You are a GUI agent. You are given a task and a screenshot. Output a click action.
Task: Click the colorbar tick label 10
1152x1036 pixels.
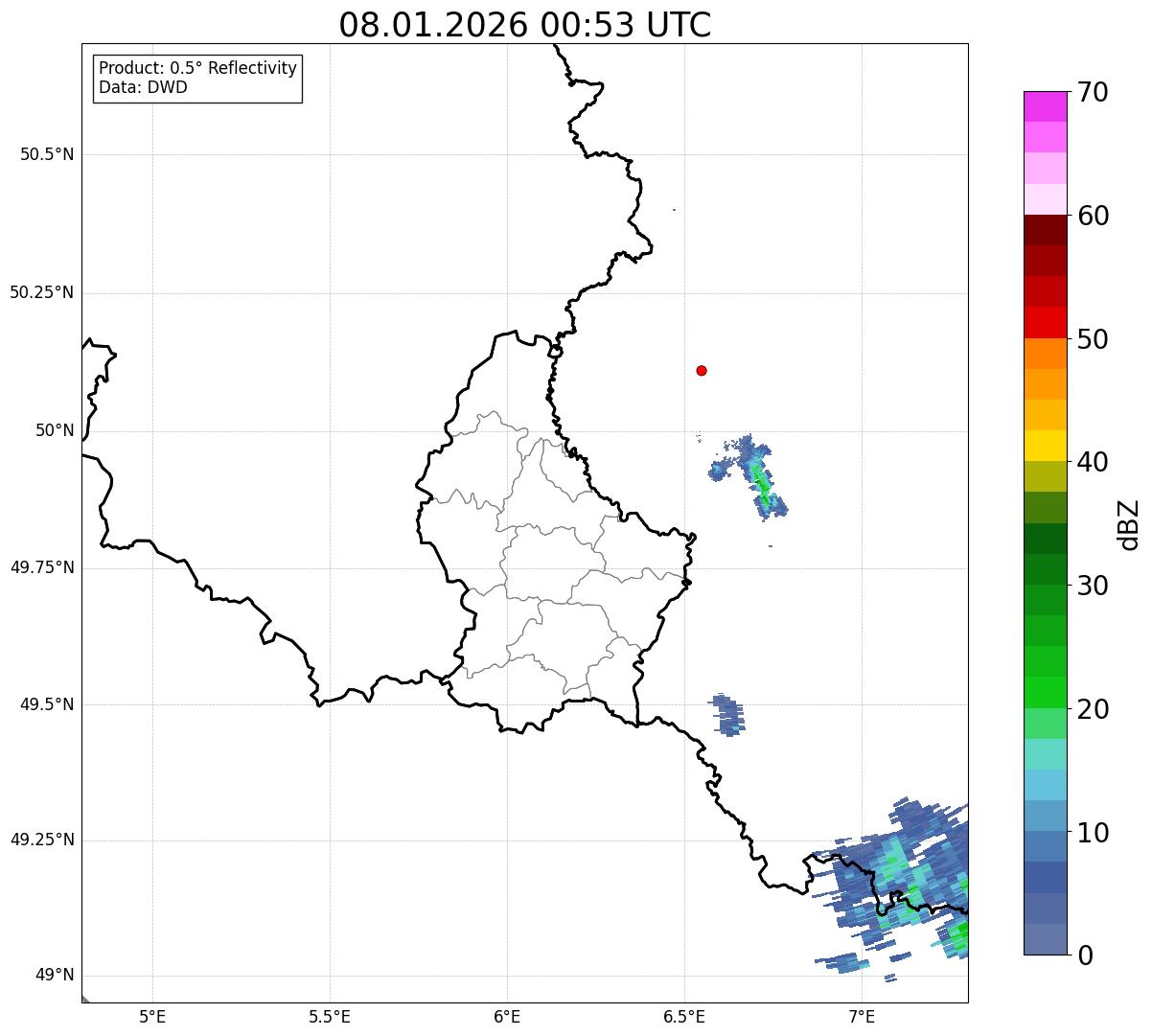pyautogui.click(x=1093, y=833)
